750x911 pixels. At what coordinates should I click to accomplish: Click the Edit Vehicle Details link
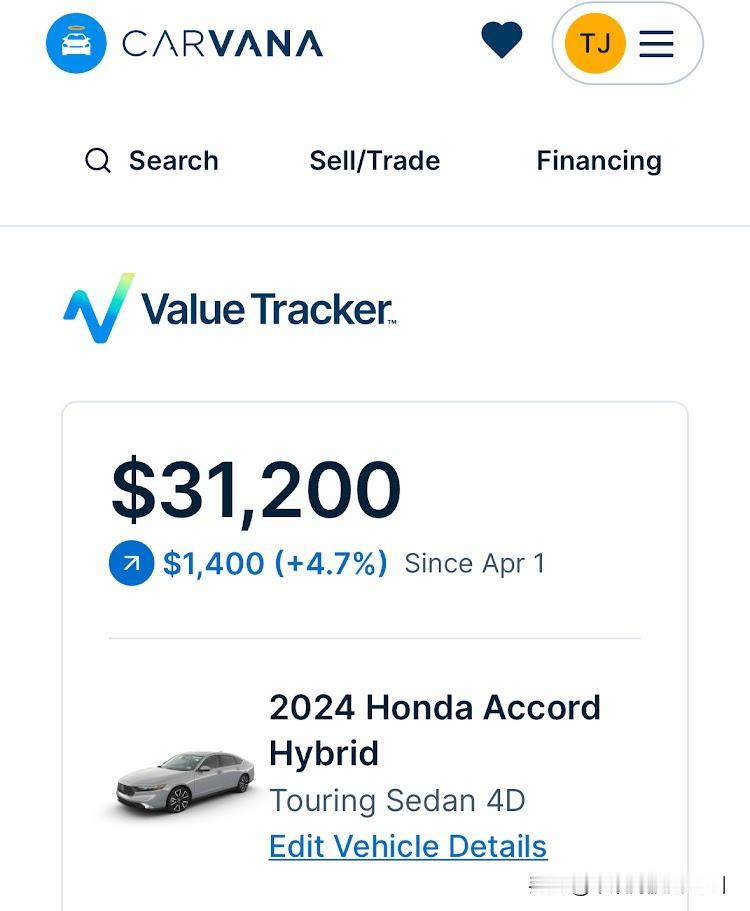point(408,846)
